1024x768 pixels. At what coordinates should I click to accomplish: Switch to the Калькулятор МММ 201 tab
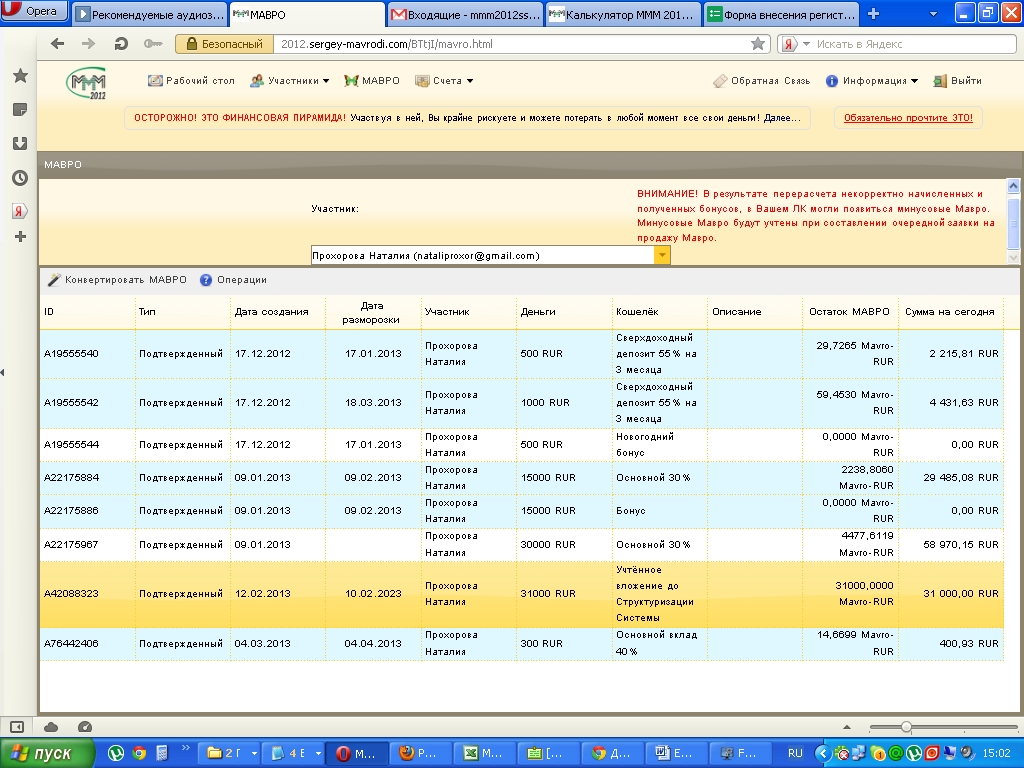point(624,14)
